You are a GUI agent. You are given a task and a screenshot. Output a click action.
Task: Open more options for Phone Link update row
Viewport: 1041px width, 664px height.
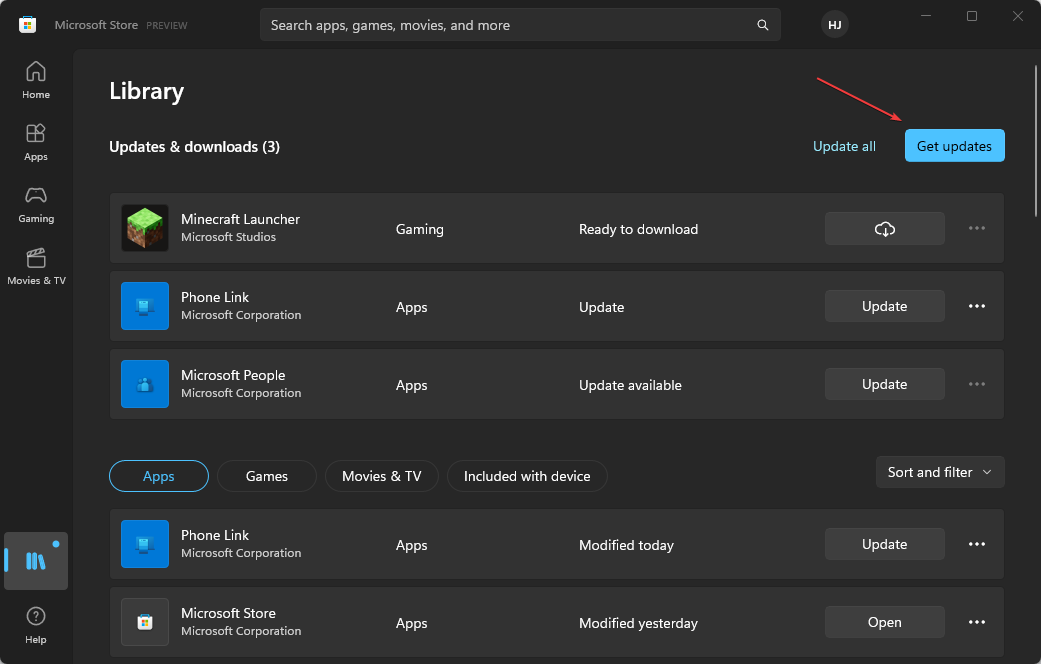977,306
